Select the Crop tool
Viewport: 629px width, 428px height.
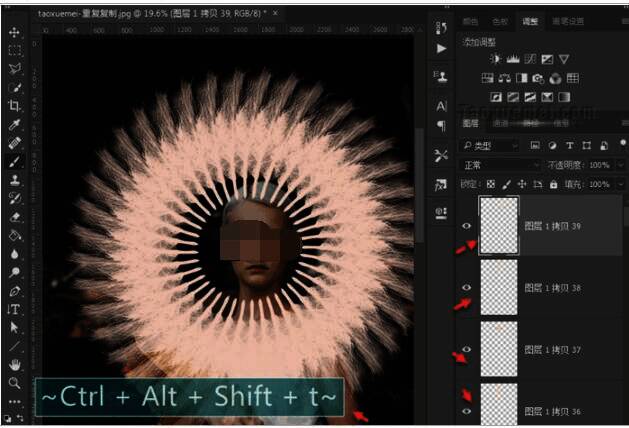(14, 105)
